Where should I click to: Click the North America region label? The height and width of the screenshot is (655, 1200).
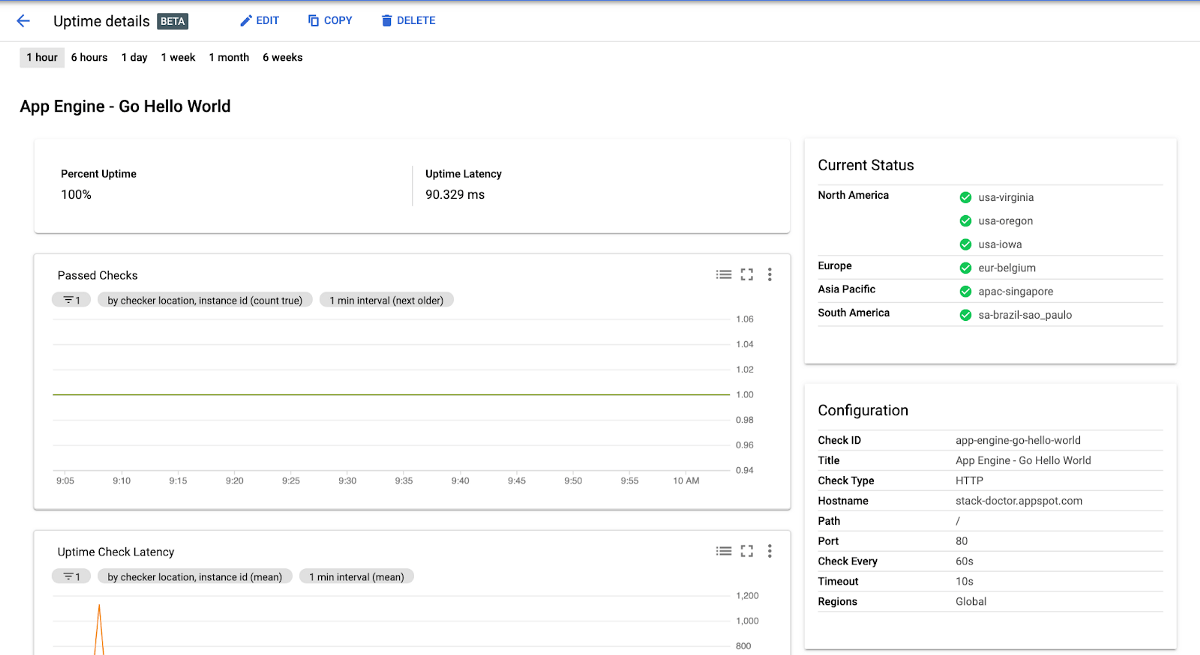coord(853,195)
